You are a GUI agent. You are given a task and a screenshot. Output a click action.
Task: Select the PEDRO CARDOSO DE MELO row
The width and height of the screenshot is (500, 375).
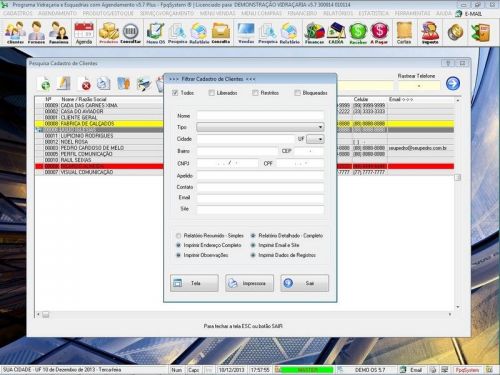pyautogui.click(x=244, y=148)
